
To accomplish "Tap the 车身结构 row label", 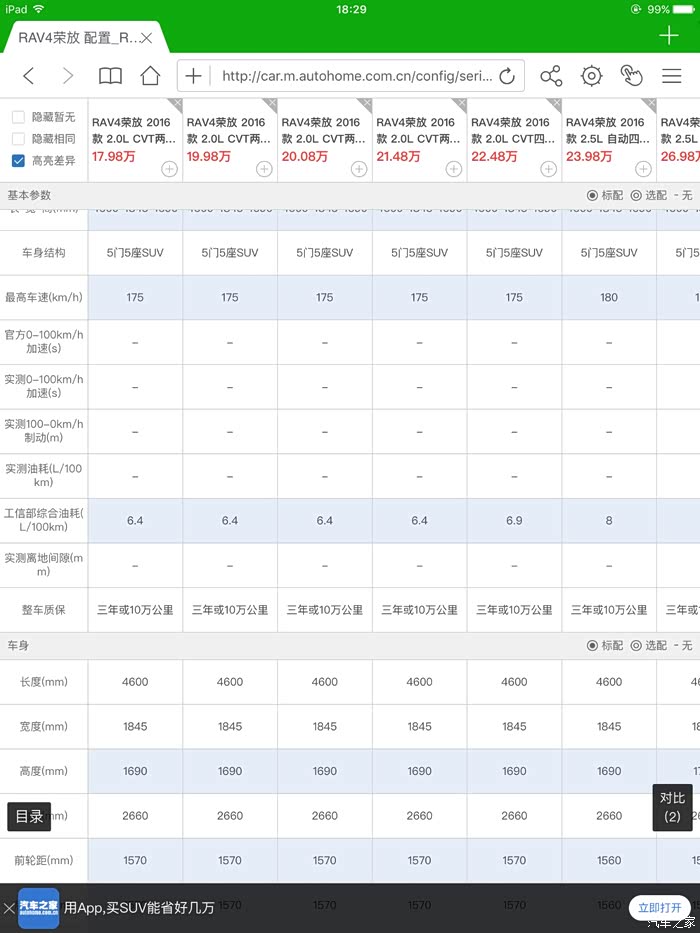I will pos(43,252).
